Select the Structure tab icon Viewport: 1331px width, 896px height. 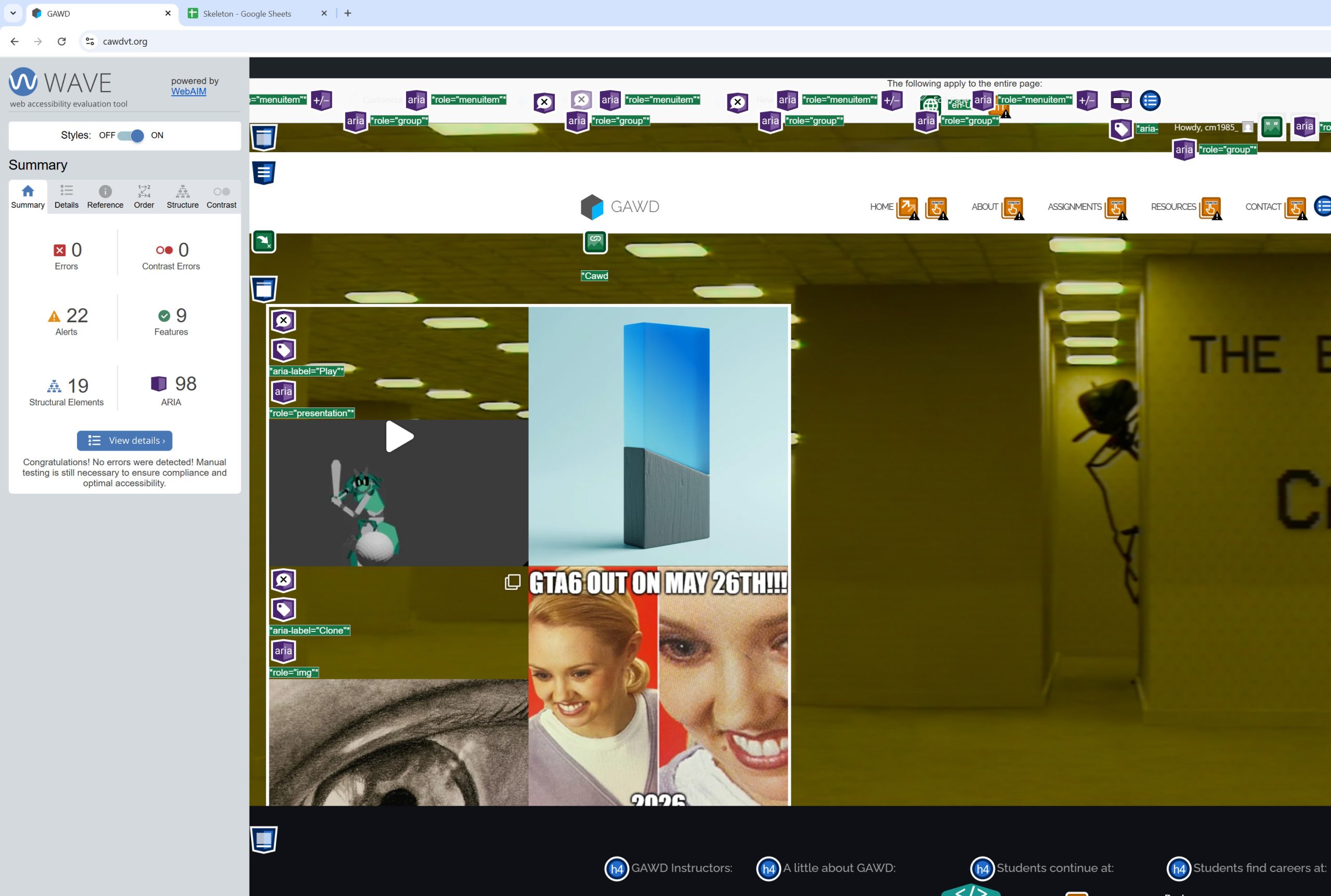[x=182, y=191]
